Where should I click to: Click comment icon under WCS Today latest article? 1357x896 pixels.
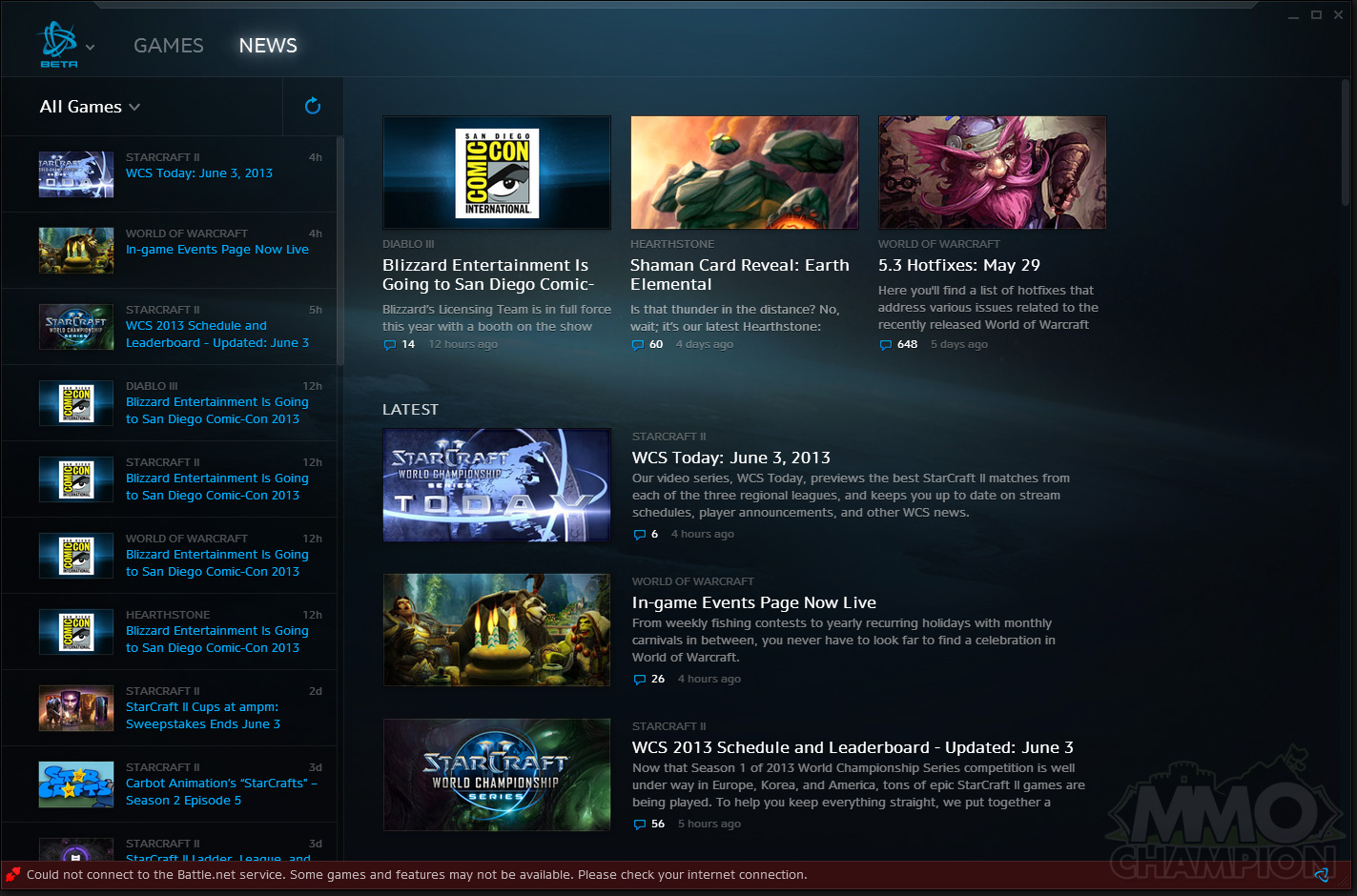639,535
